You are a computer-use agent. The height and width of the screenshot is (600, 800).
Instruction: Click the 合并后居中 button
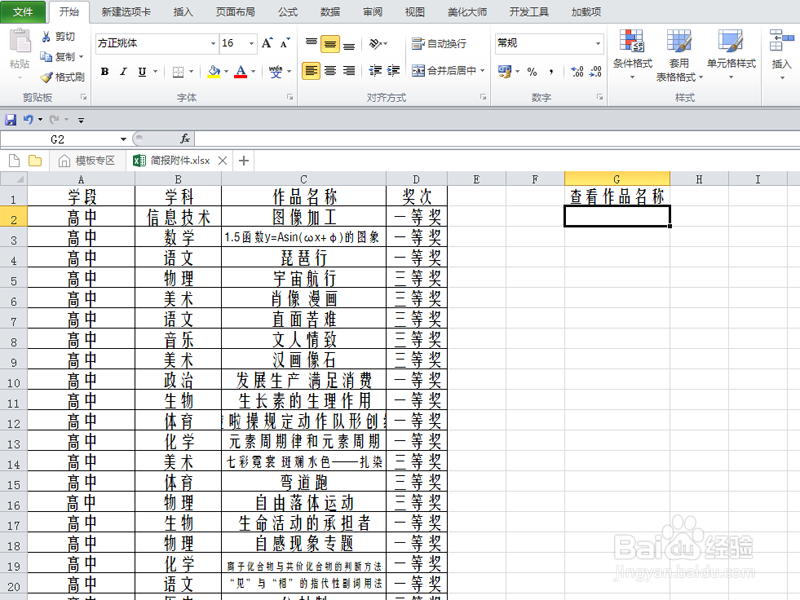pos(443,71)
